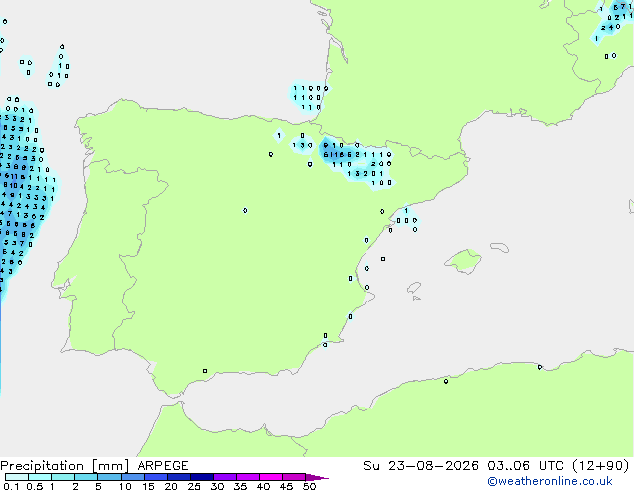The height and width of the screenshot is (490, 634).
Task: Click the Bay of Biscay rain patch
Action: click(x=309, y=97)
